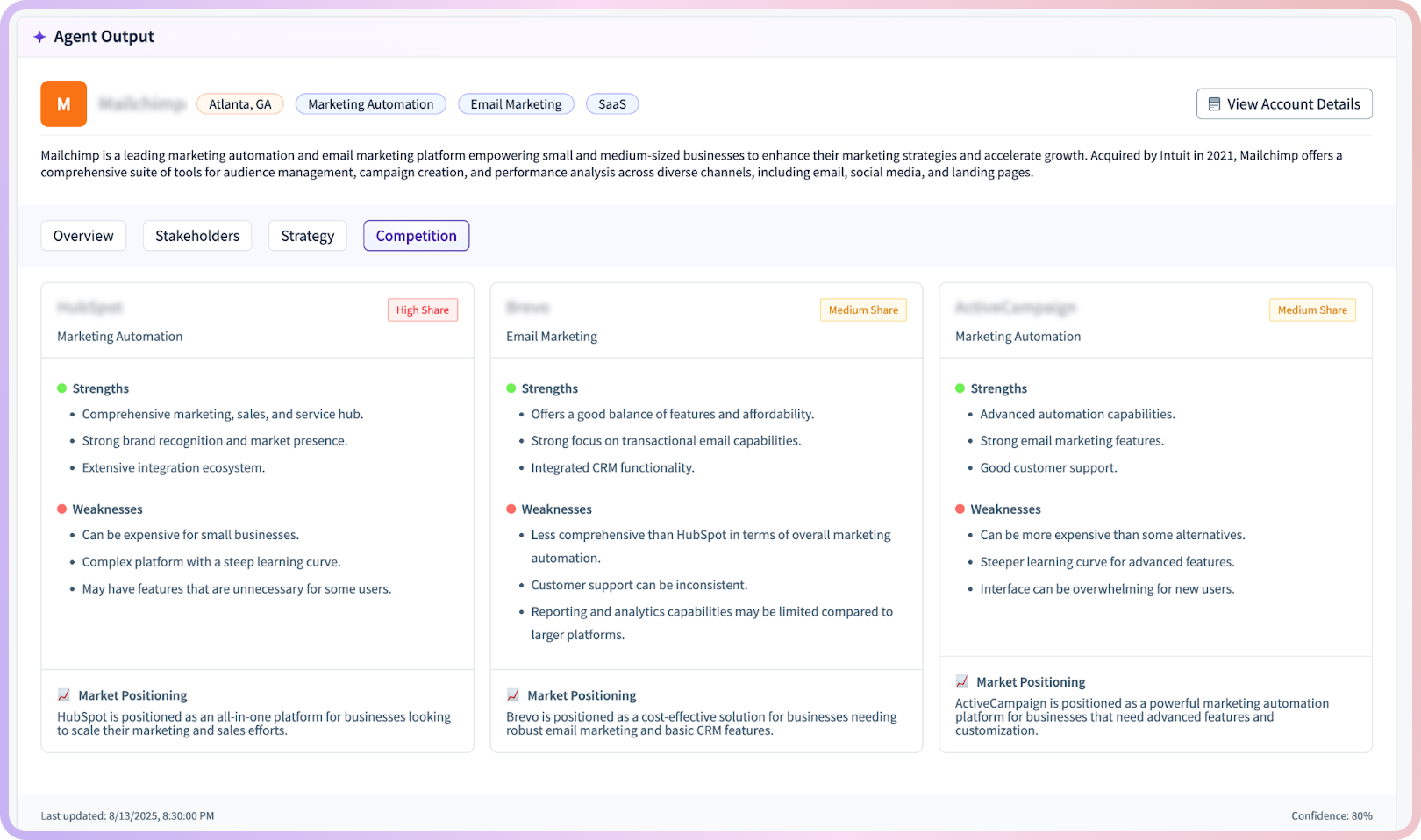1421x840 pixels.
Task: Click the Email Marketing tag chip
Action: point(516,104)
